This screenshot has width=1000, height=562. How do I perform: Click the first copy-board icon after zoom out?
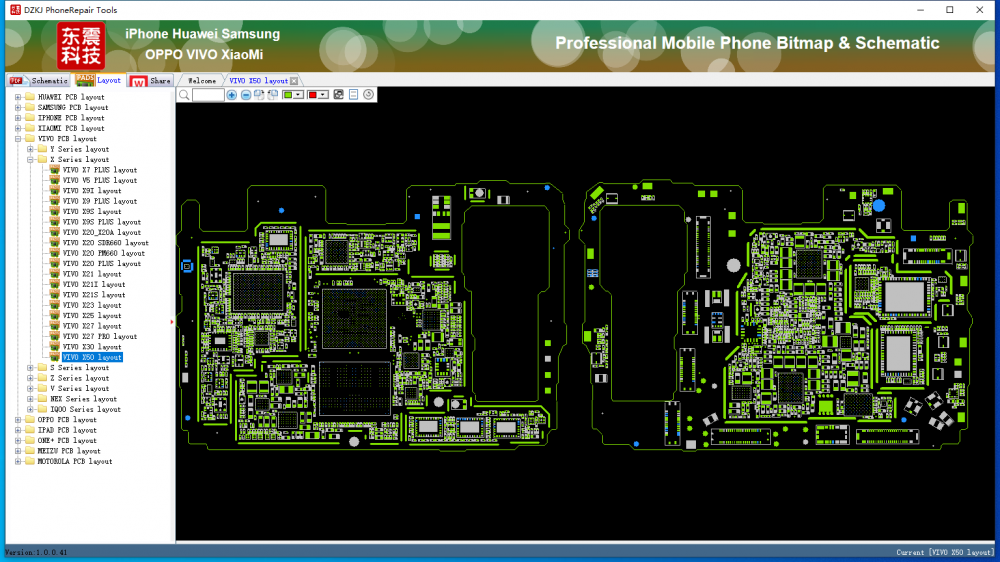point(260,95)
